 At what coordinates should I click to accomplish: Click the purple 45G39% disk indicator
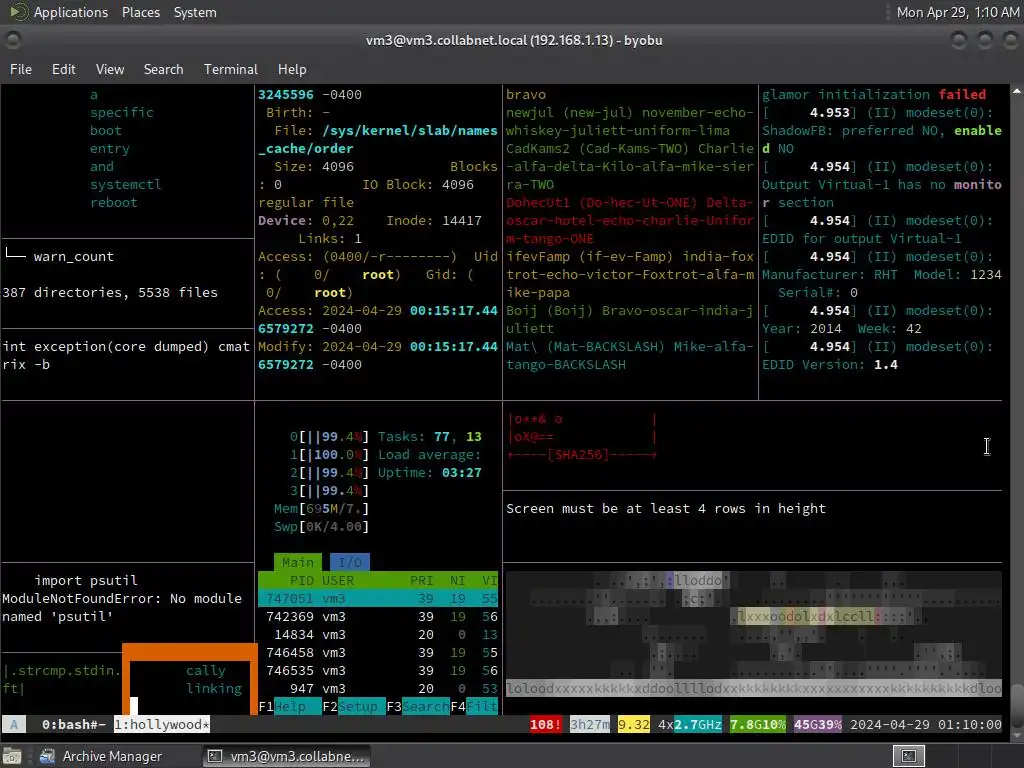coord(818,724)
